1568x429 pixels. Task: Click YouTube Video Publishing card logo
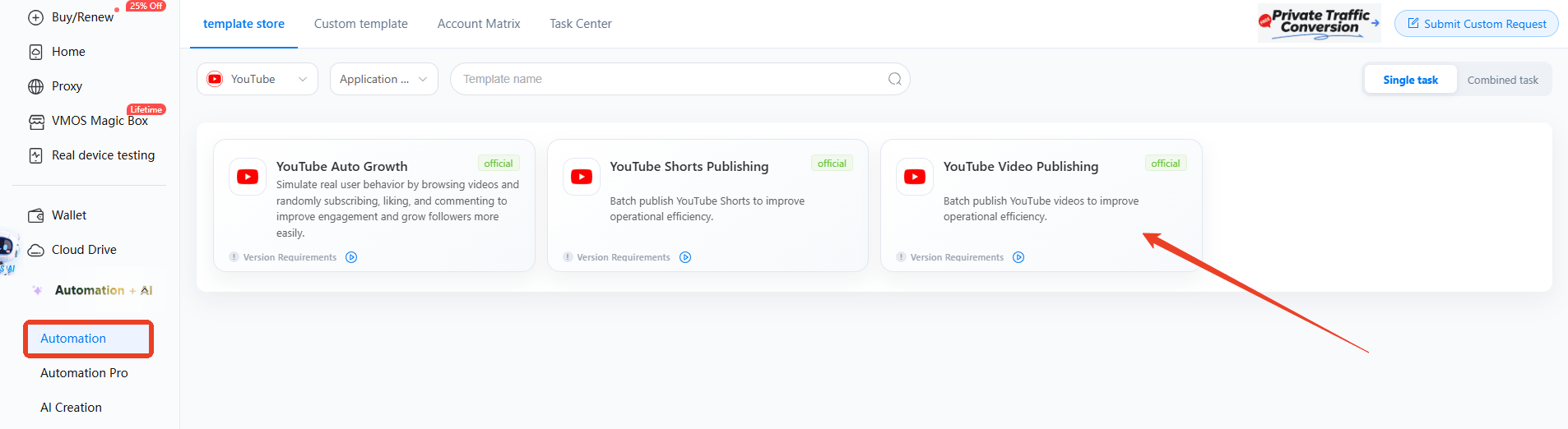point(915,177)
